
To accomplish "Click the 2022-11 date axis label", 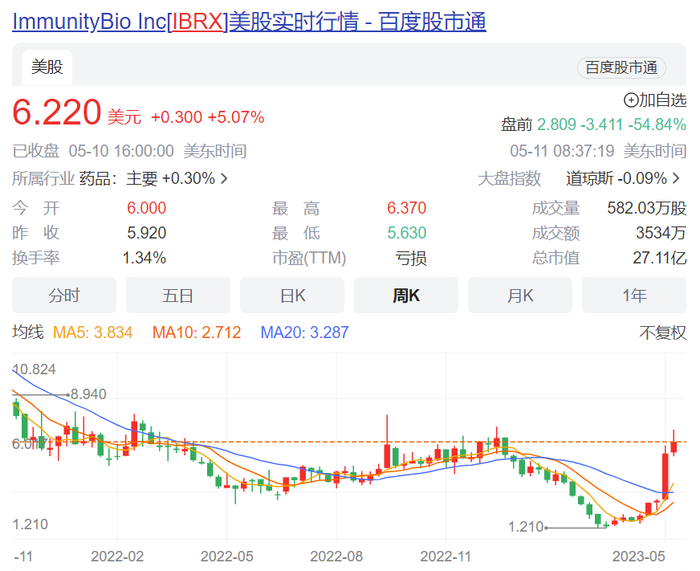I will [x=446, y=557].
